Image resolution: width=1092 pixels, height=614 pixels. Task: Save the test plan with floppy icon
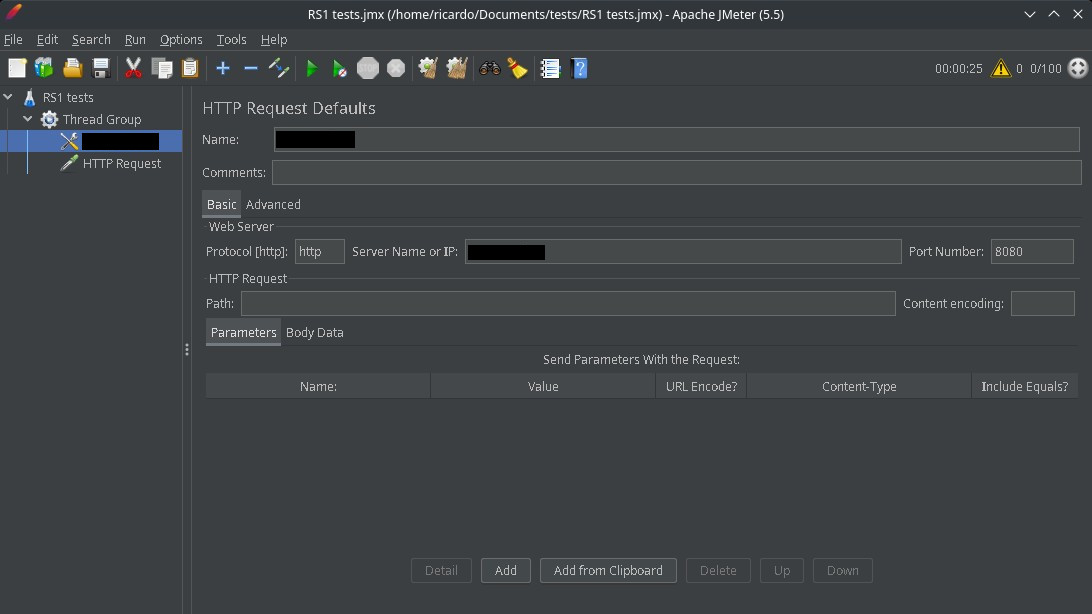pos(101,68)
